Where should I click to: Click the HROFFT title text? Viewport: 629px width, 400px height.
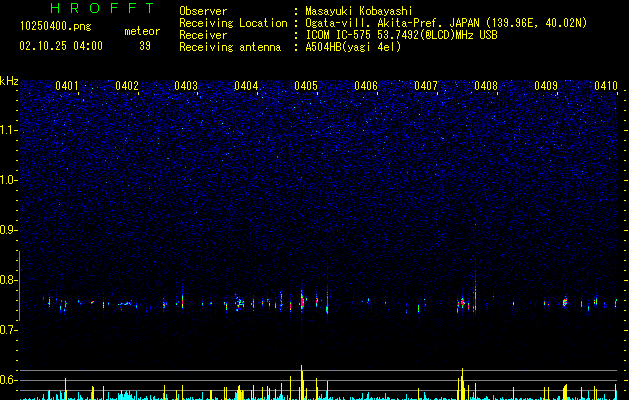click(x=102, y=8)
